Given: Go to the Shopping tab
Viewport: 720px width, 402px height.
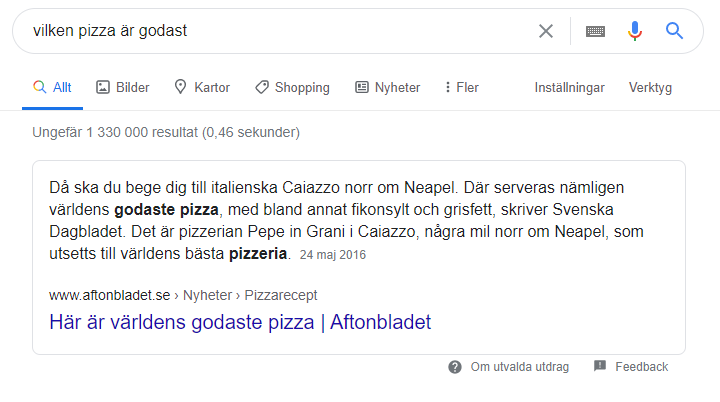Looking at the screenshot, I should 302,87.
